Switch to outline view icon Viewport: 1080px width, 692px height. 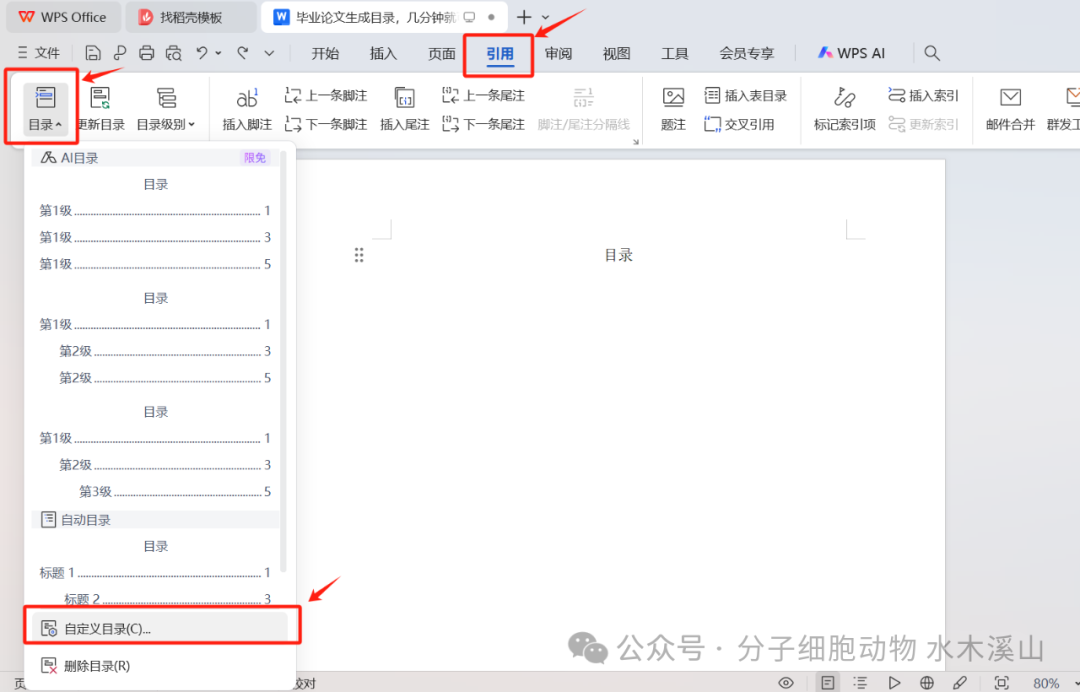point(860,683)
